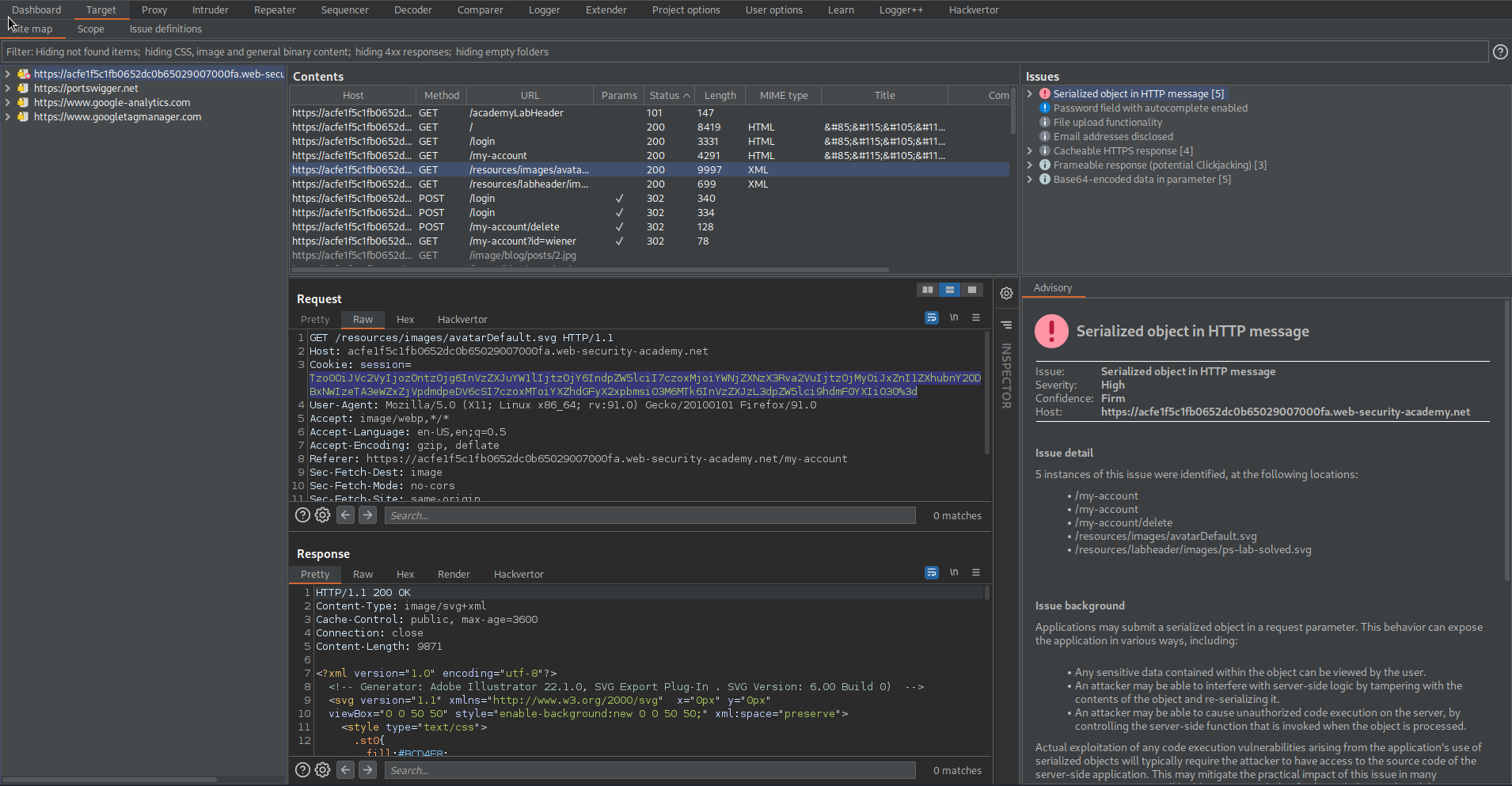The height and width of the screenshot is (786, 1512).
Task: Click the Contents table horizontal scrollbar
Action: point(590,269)
